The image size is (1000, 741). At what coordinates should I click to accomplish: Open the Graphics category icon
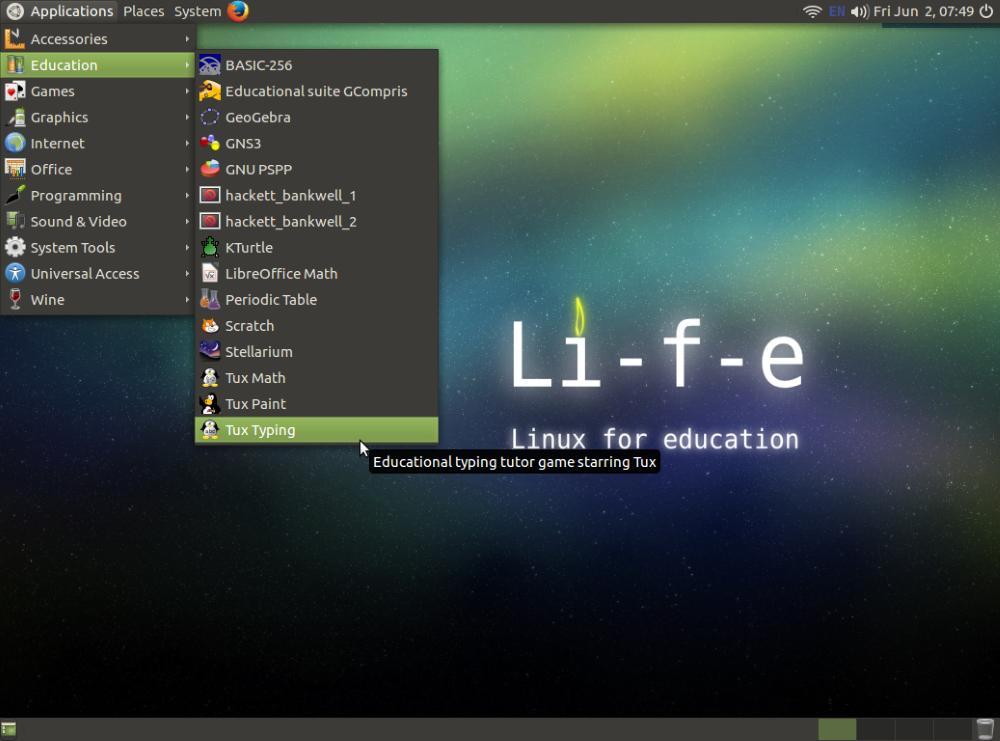point(15,117)
